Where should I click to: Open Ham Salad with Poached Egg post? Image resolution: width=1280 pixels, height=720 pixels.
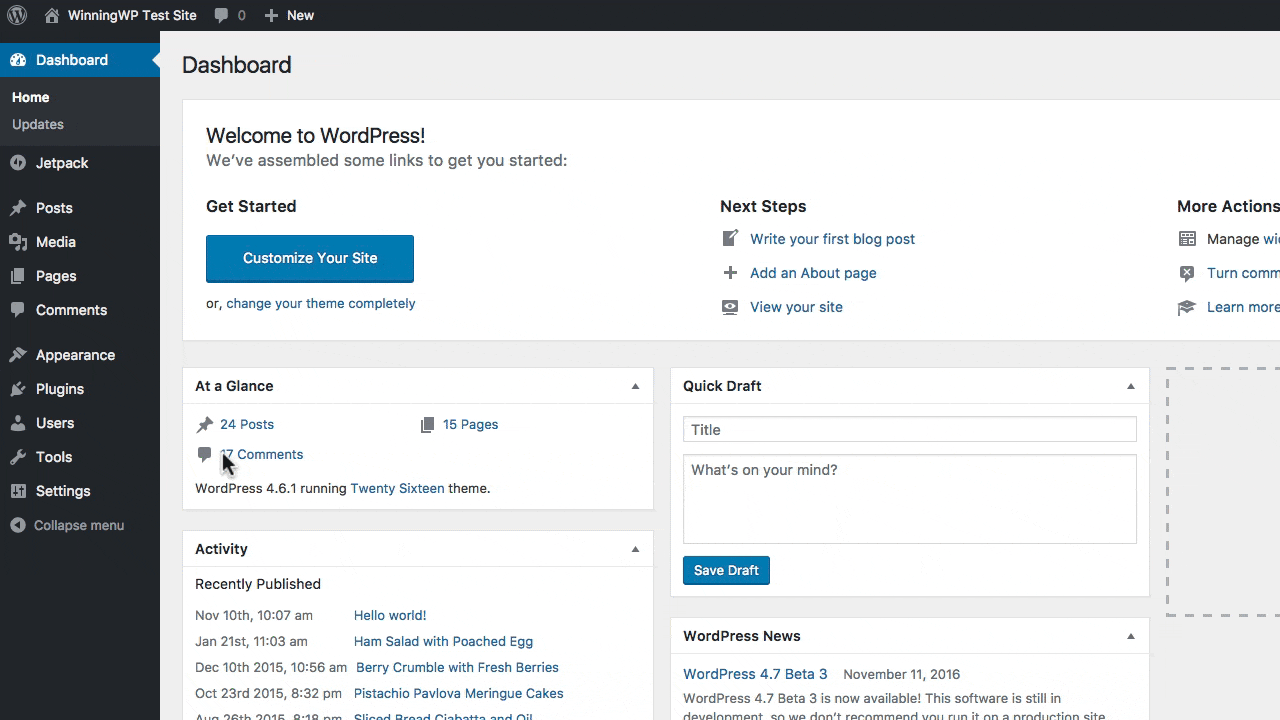tap(443, 642)
